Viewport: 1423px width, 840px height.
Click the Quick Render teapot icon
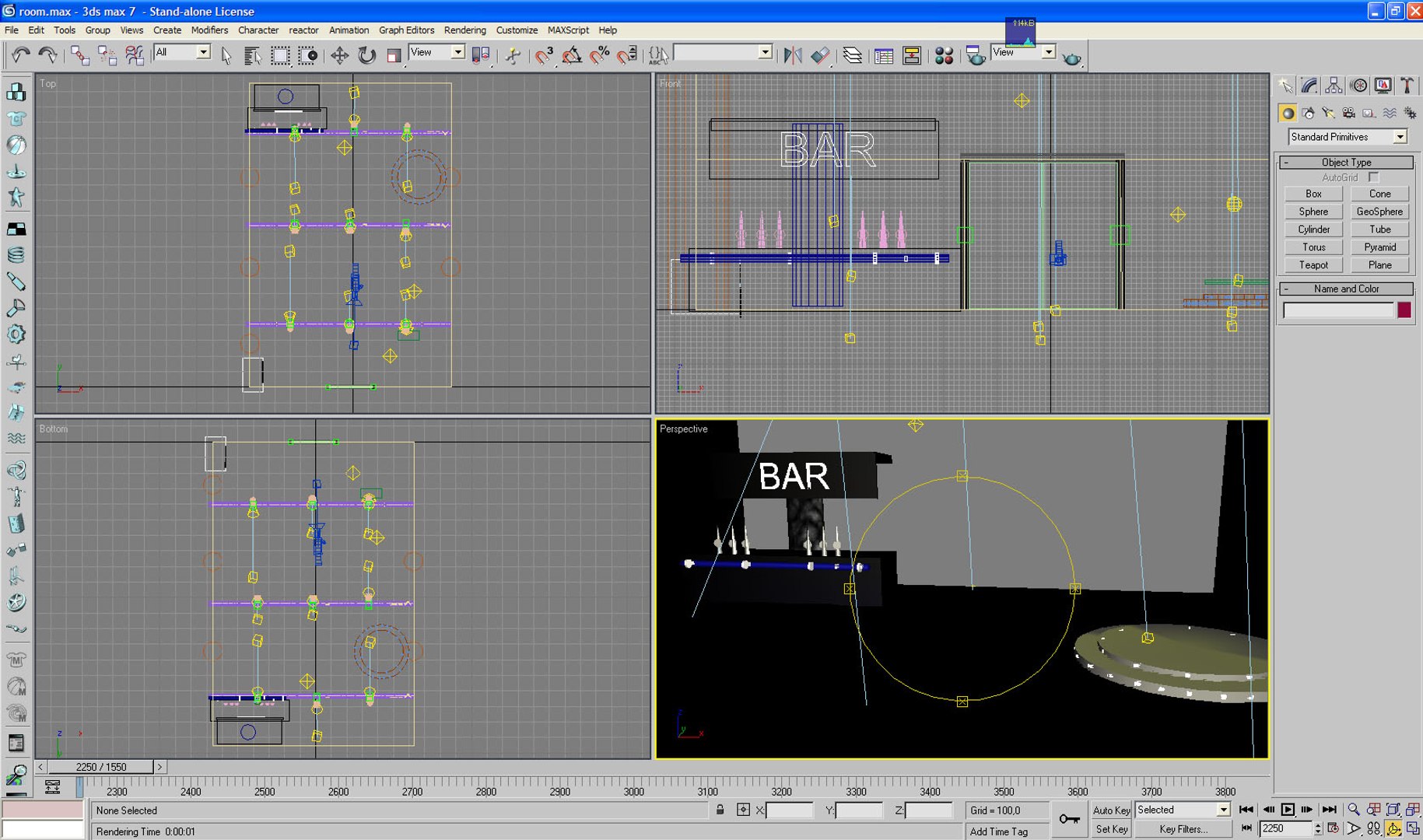coord(1071,58)
